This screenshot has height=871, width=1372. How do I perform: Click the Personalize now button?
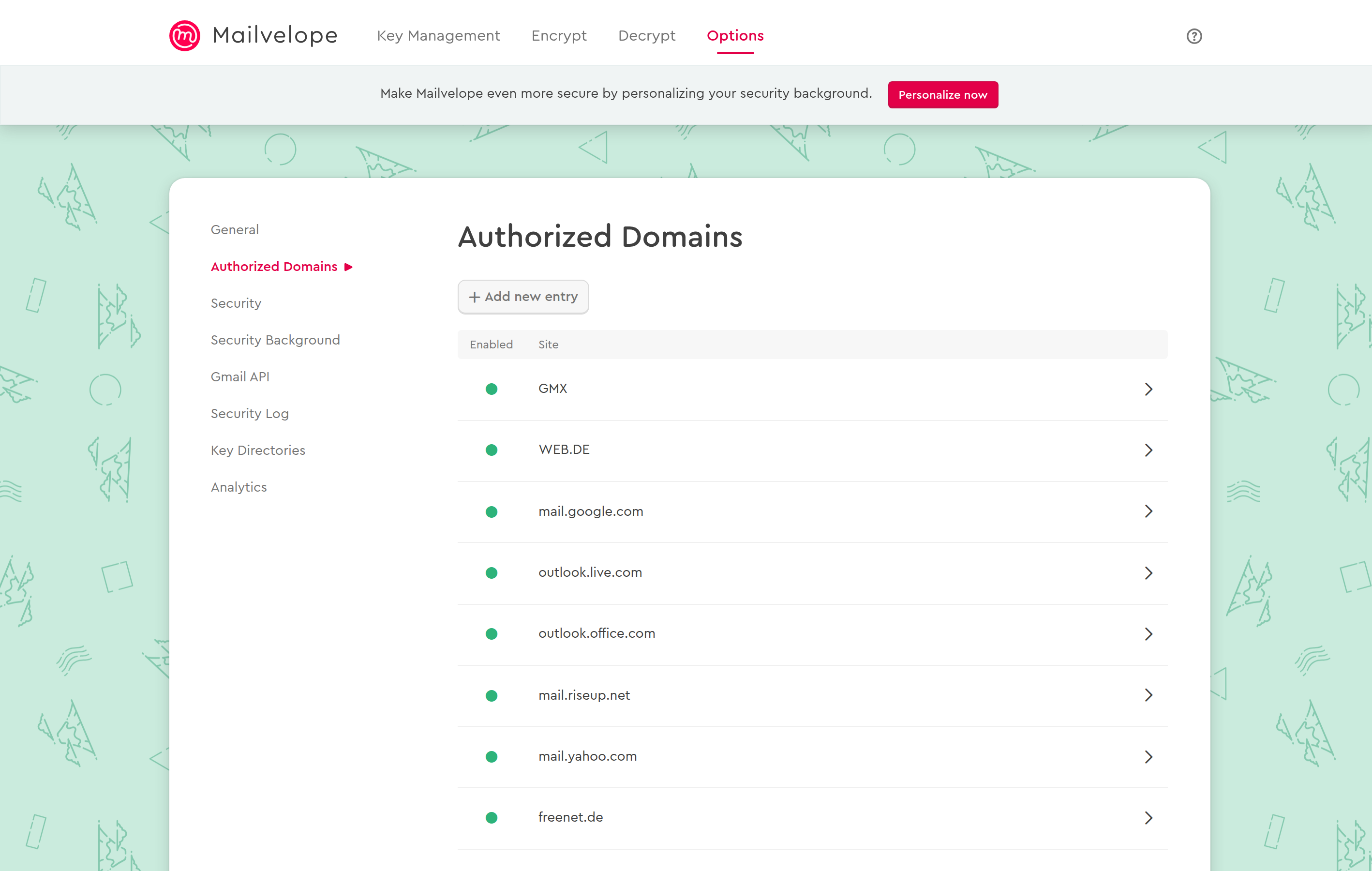coord(942,95)
